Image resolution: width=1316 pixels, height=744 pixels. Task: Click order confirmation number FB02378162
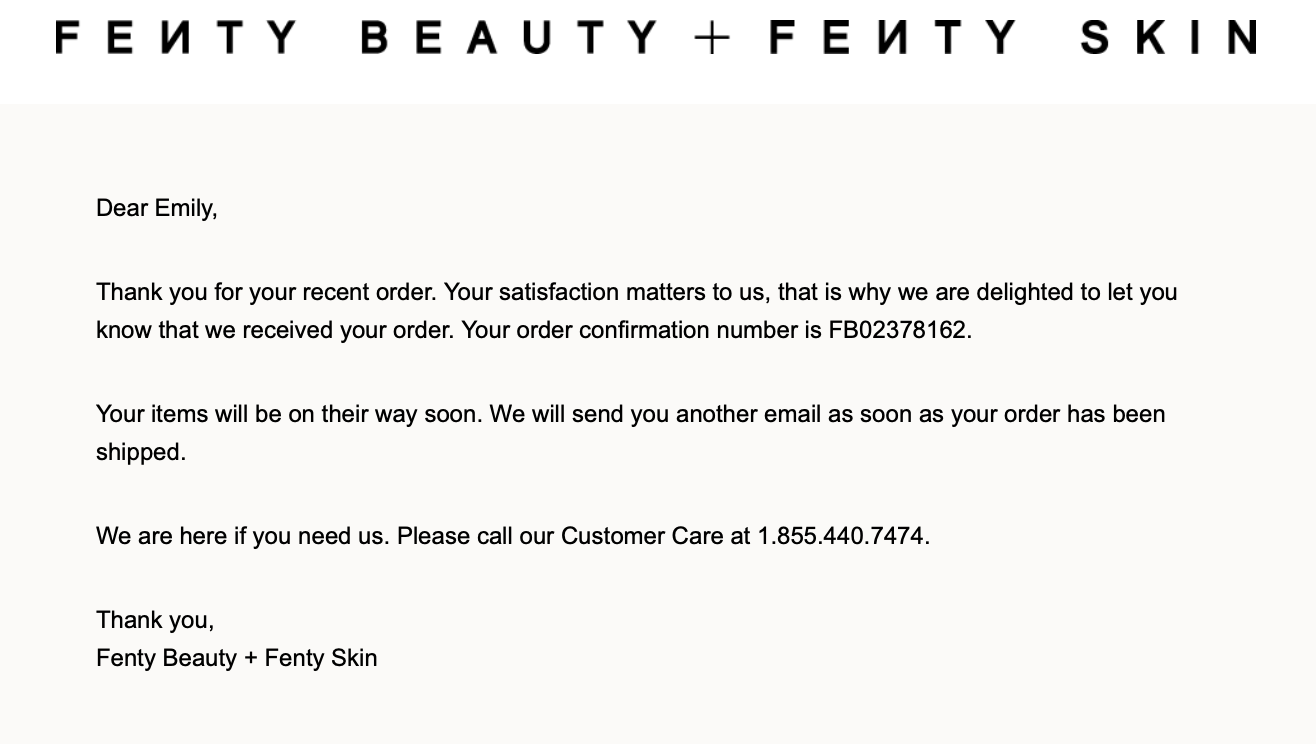pyautogui.click(x=897, y=330)
